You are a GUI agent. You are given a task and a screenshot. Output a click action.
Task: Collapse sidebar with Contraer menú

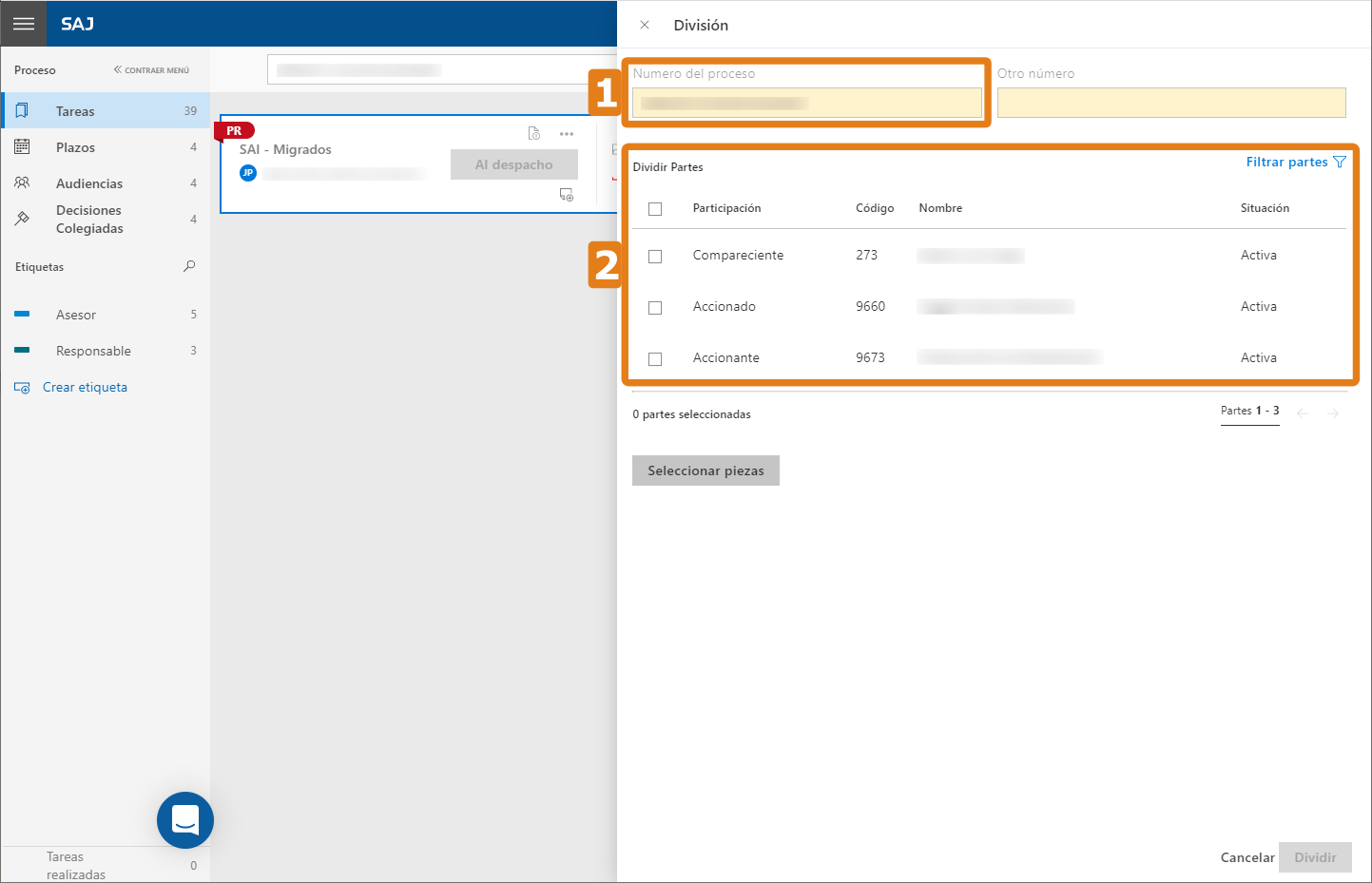click(151, 70)
